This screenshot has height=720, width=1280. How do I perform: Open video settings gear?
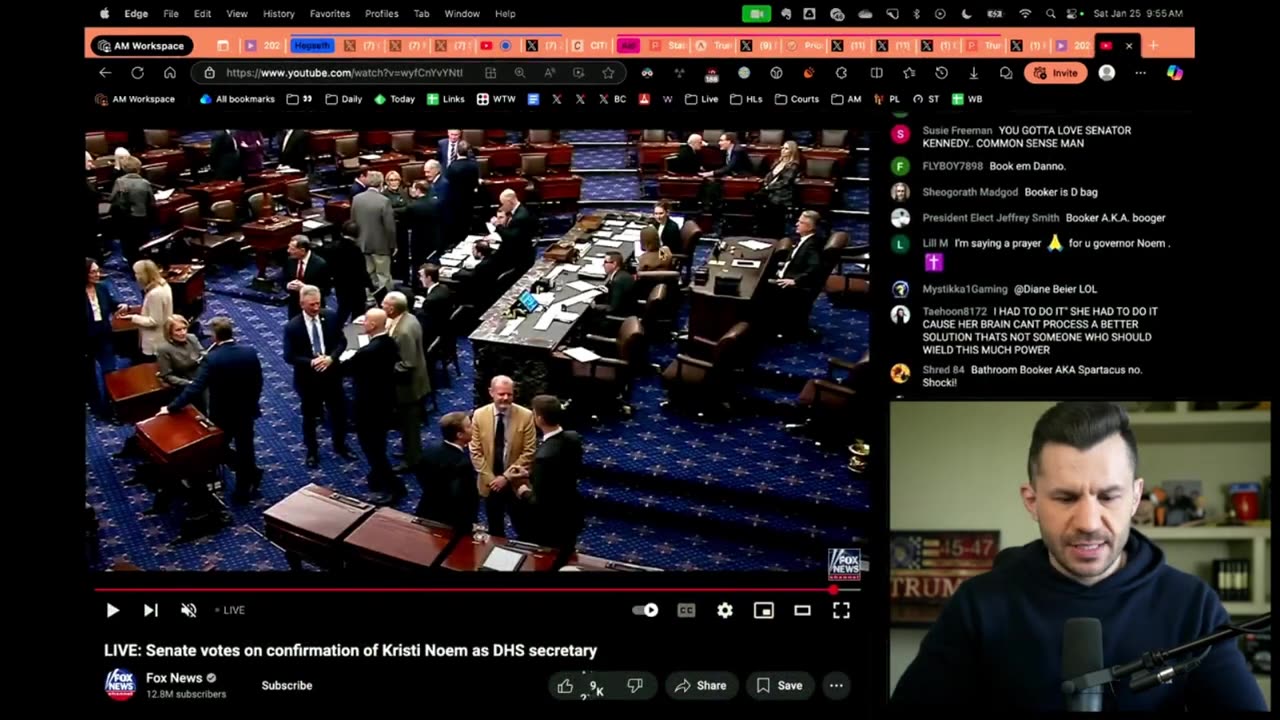(725, 610)
